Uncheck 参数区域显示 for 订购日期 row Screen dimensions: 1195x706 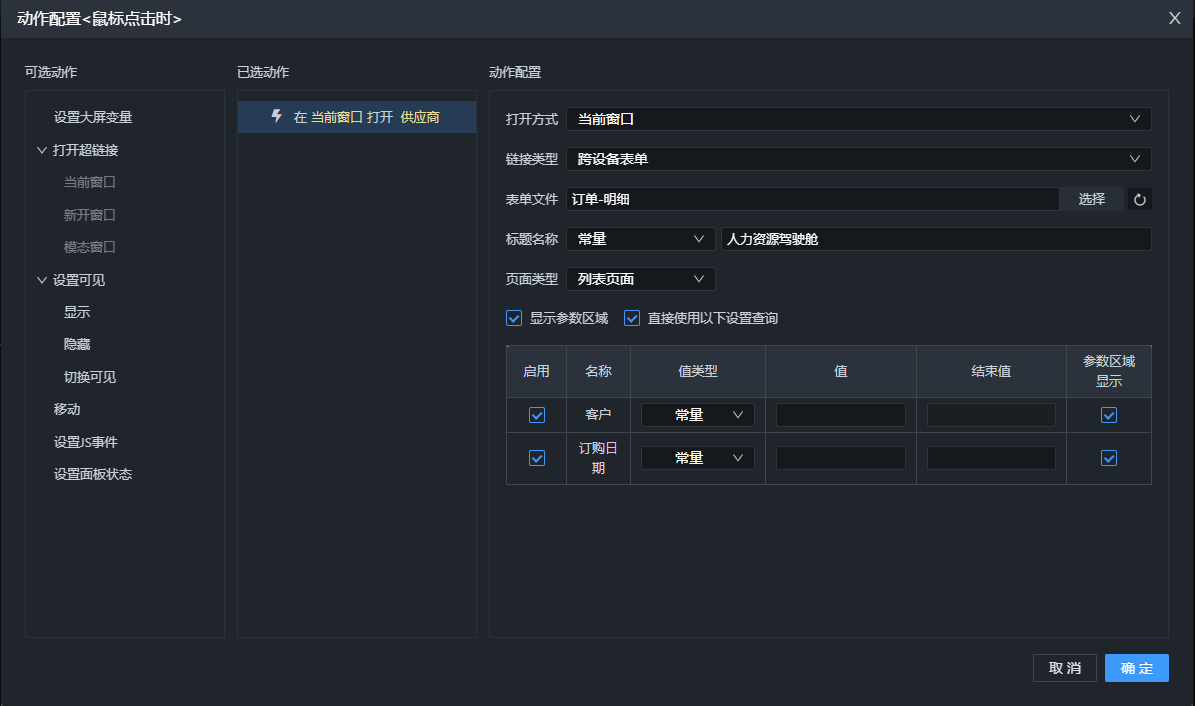coord(1108,458)
